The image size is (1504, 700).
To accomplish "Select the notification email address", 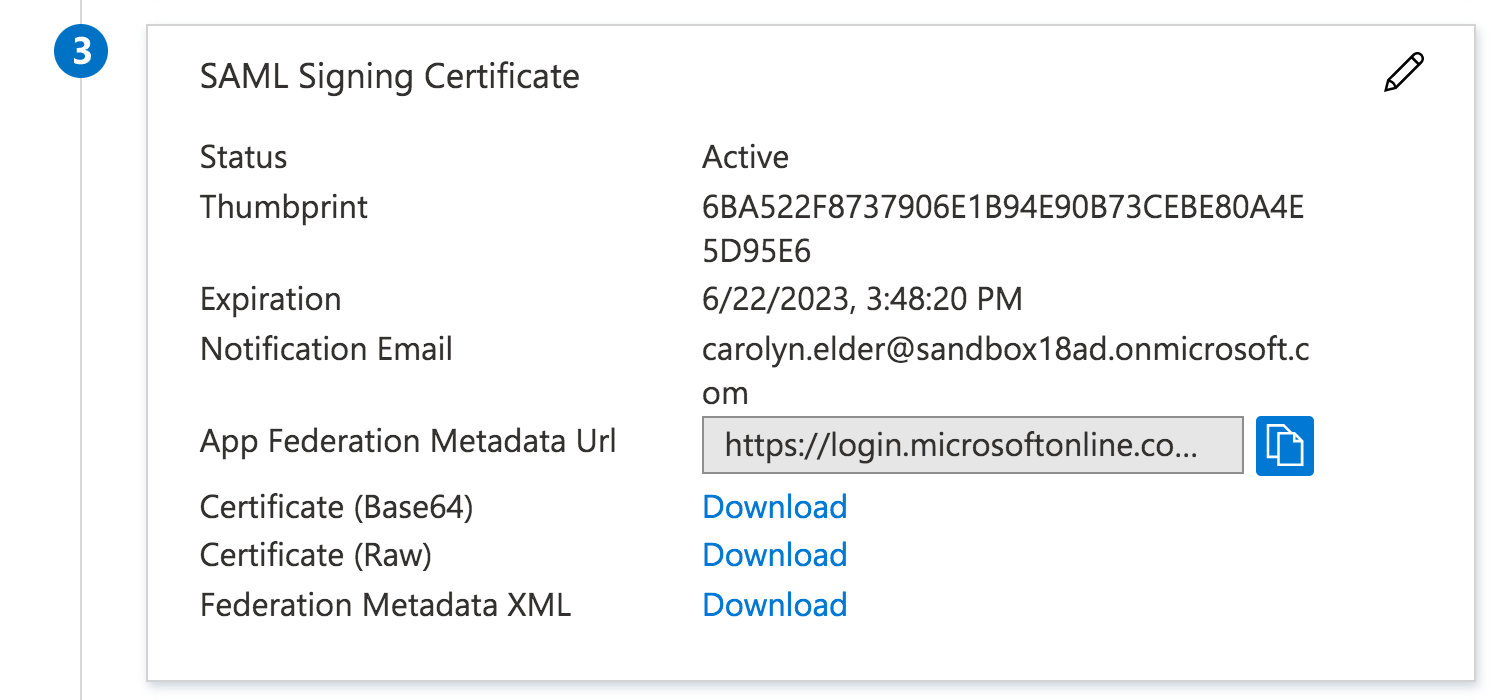I will 1008,349.
